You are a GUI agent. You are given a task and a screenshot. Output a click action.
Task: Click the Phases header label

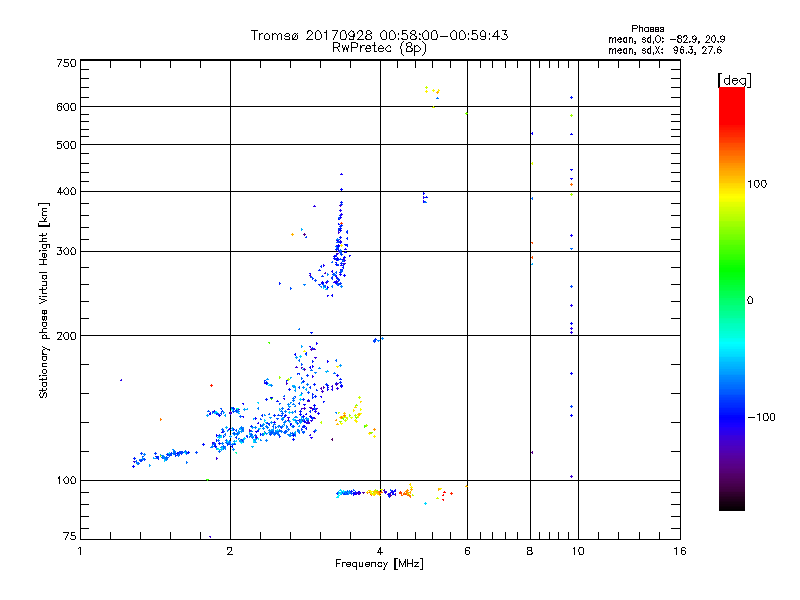tap(647, 29)
